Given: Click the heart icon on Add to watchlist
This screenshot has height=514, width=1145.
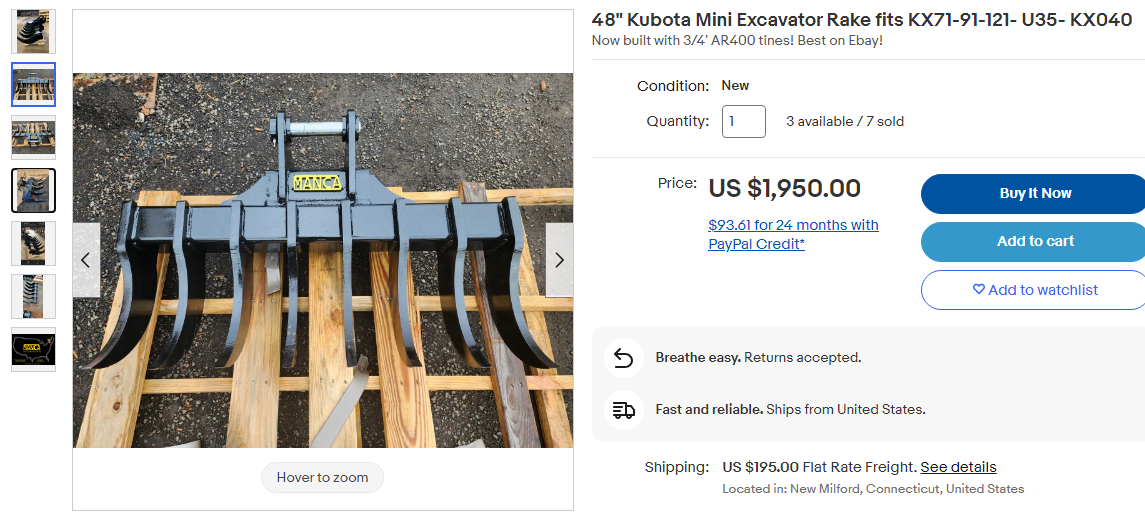Looking at the screenshot, I should 978,290.
